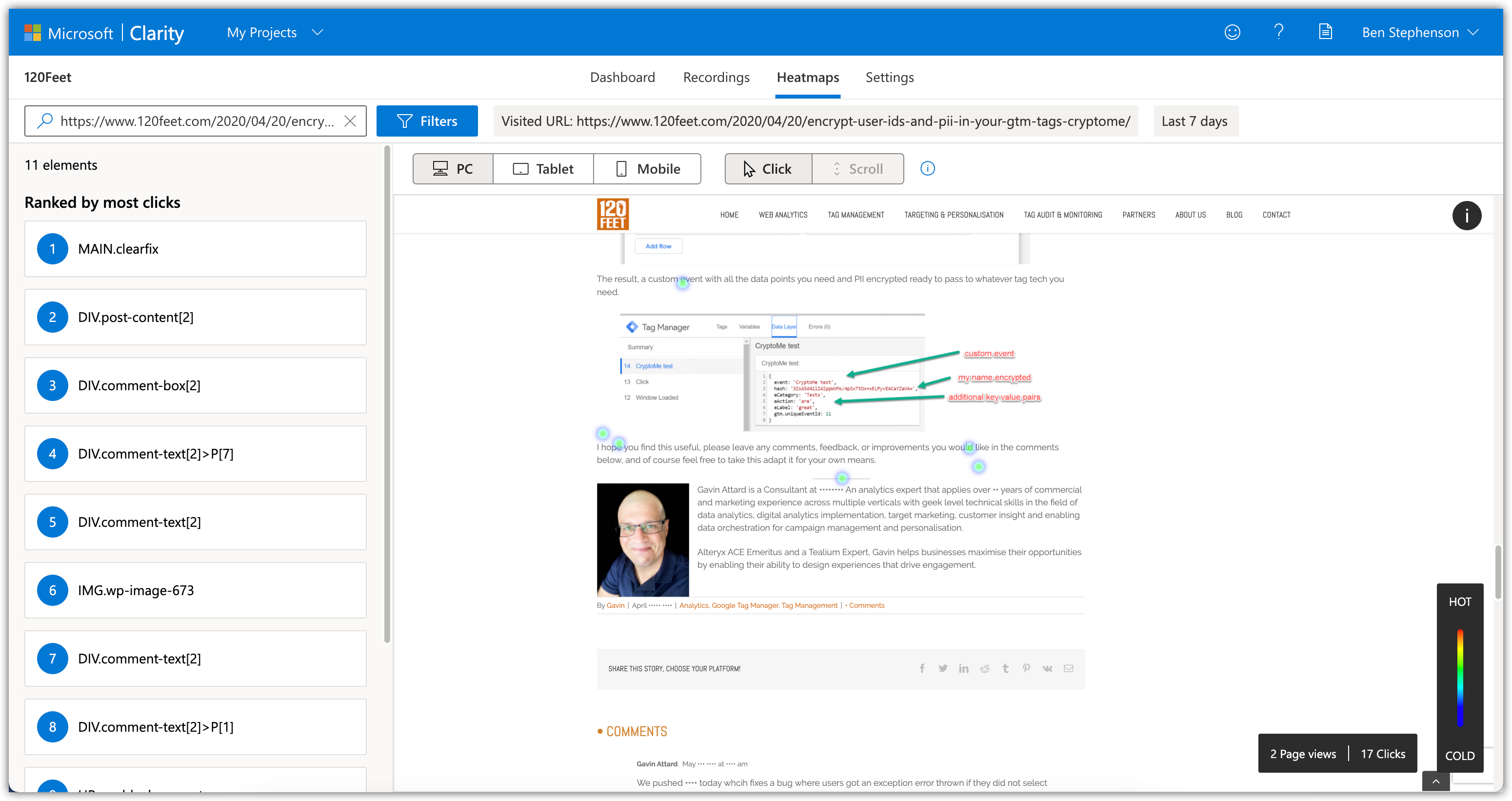Click HOME in site navigation
The width and height of the screenshot is (1512, 801).
pos(729,215)
